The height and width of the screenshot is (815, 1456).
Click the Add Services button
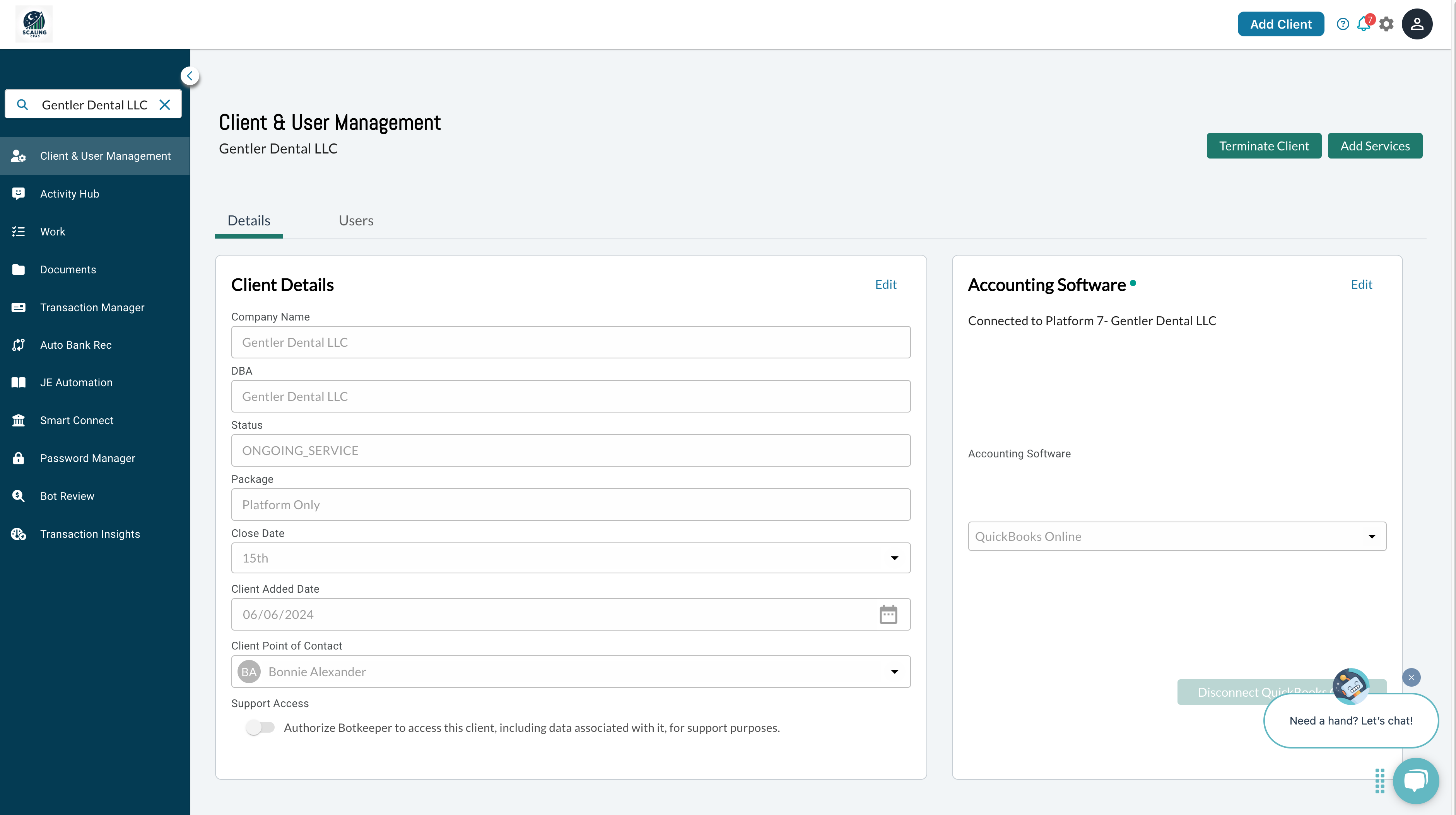[1374, 145]
